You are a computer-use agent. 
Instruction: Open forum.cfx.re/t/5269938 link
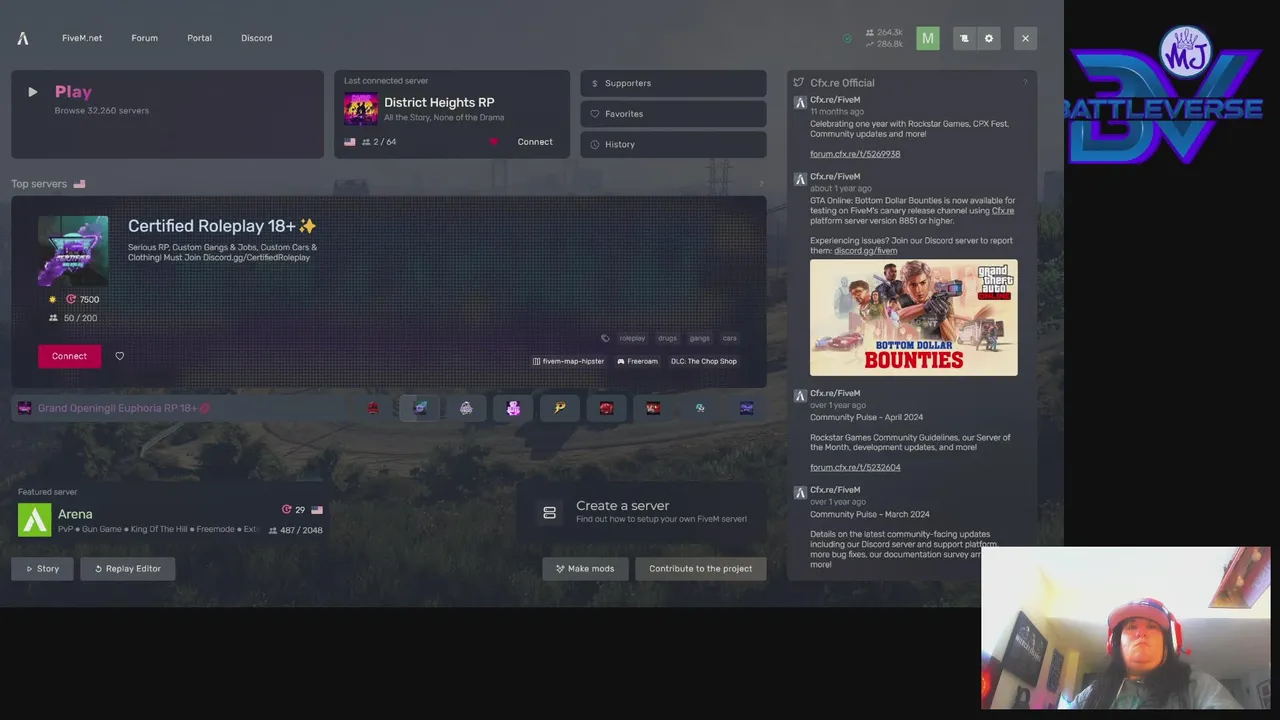point(855,154)
